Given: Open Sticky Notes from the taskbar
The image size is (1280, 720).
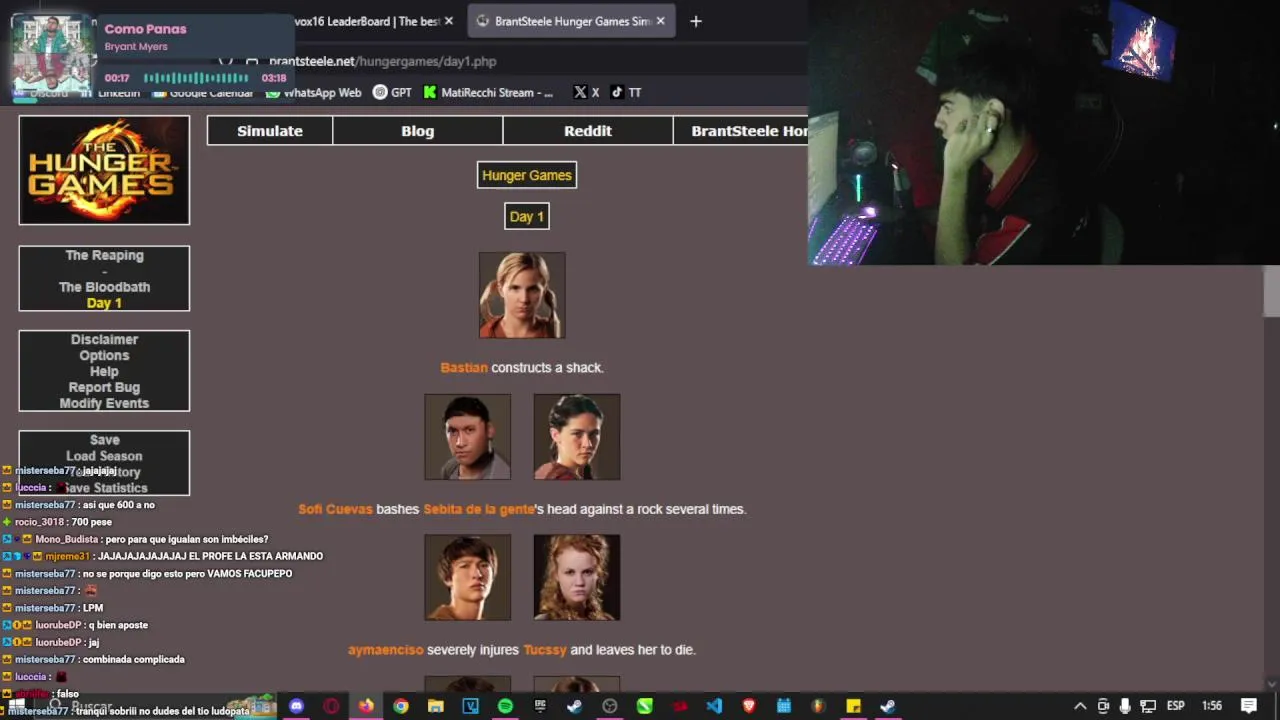Looking at the screenshot, I should coord(853,706).
